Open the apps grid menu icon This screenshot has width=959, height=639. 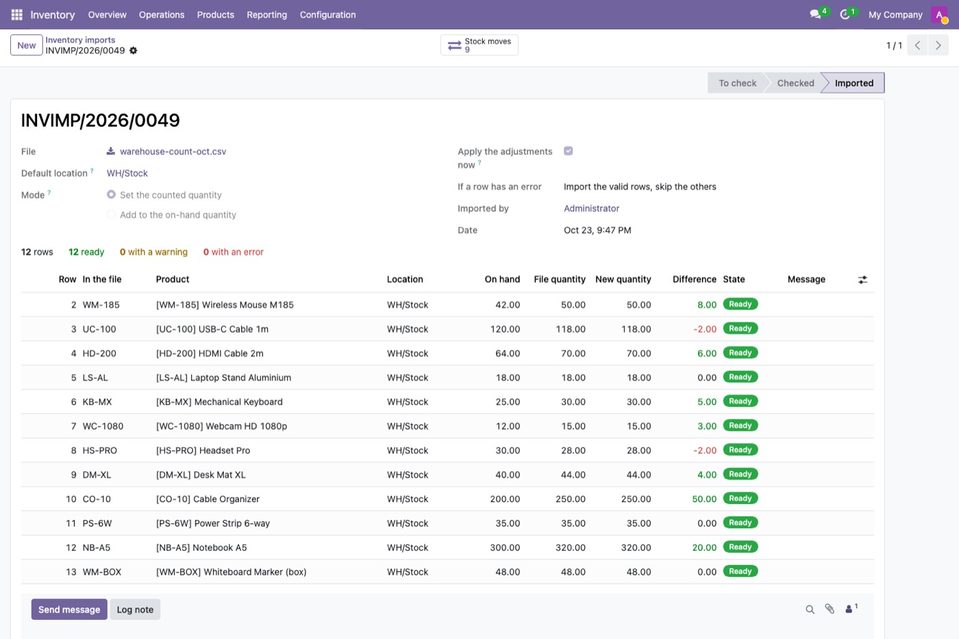click(x=17, y=15)
